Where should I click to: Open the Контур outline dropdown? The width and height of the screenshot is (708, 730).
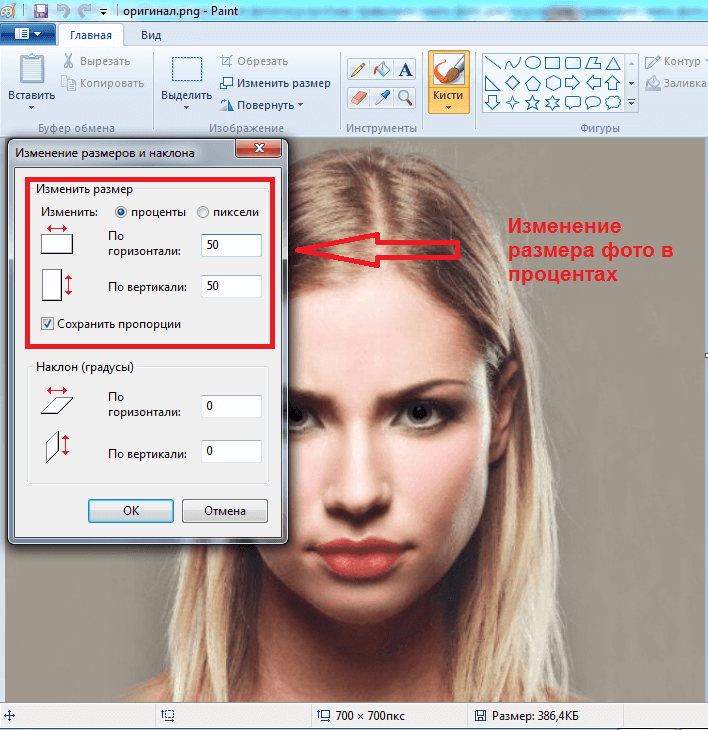click(x=676, y=61)
